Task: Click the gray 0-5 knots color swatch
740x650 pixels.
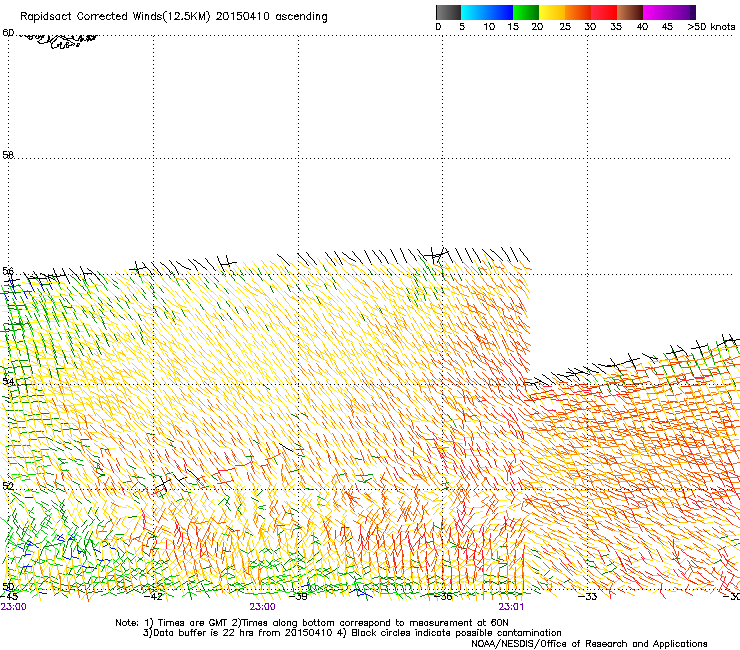Action: [448, 12]
